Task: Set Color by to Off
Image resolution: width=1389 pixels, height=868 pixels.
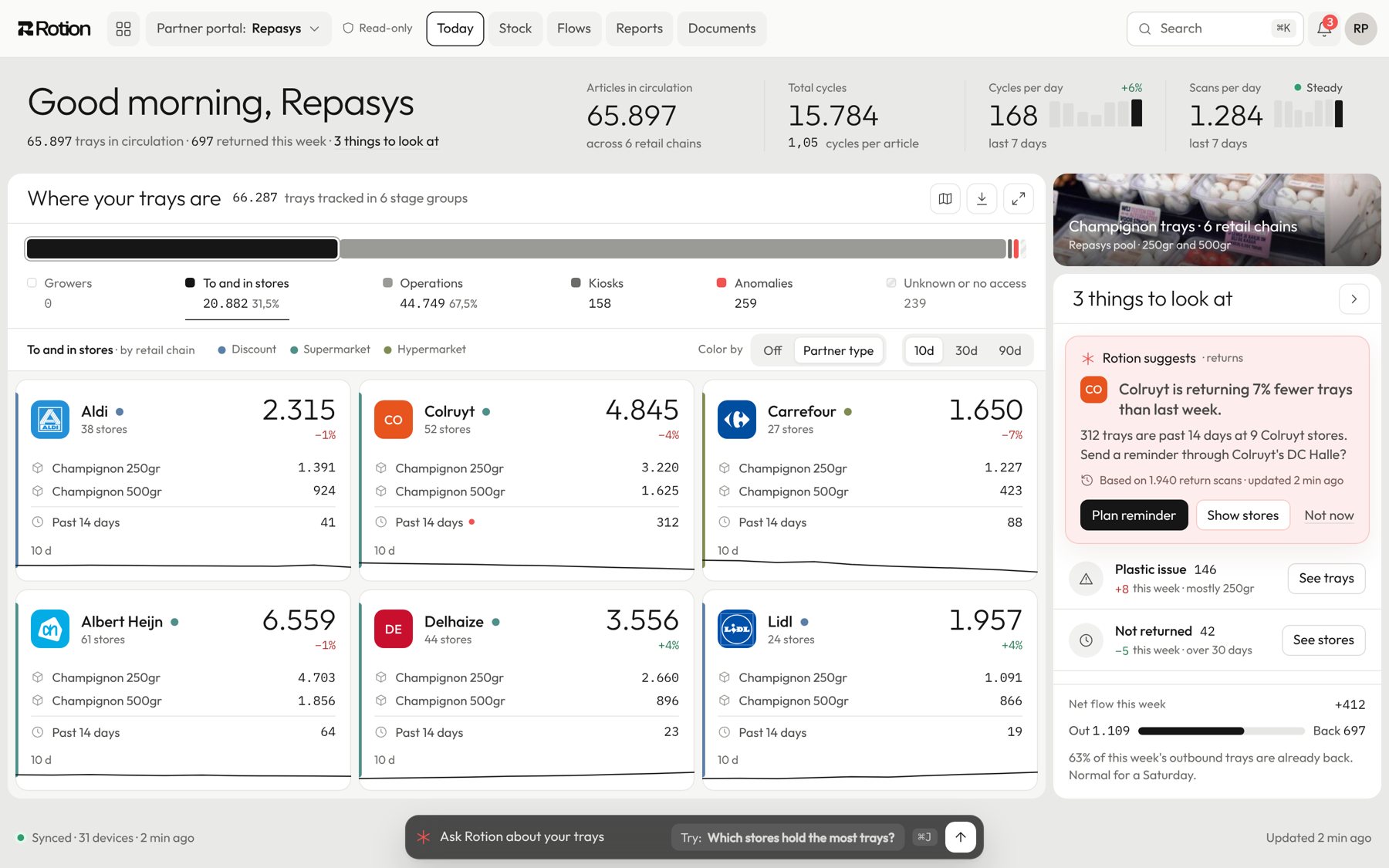Action: [772, 350]
